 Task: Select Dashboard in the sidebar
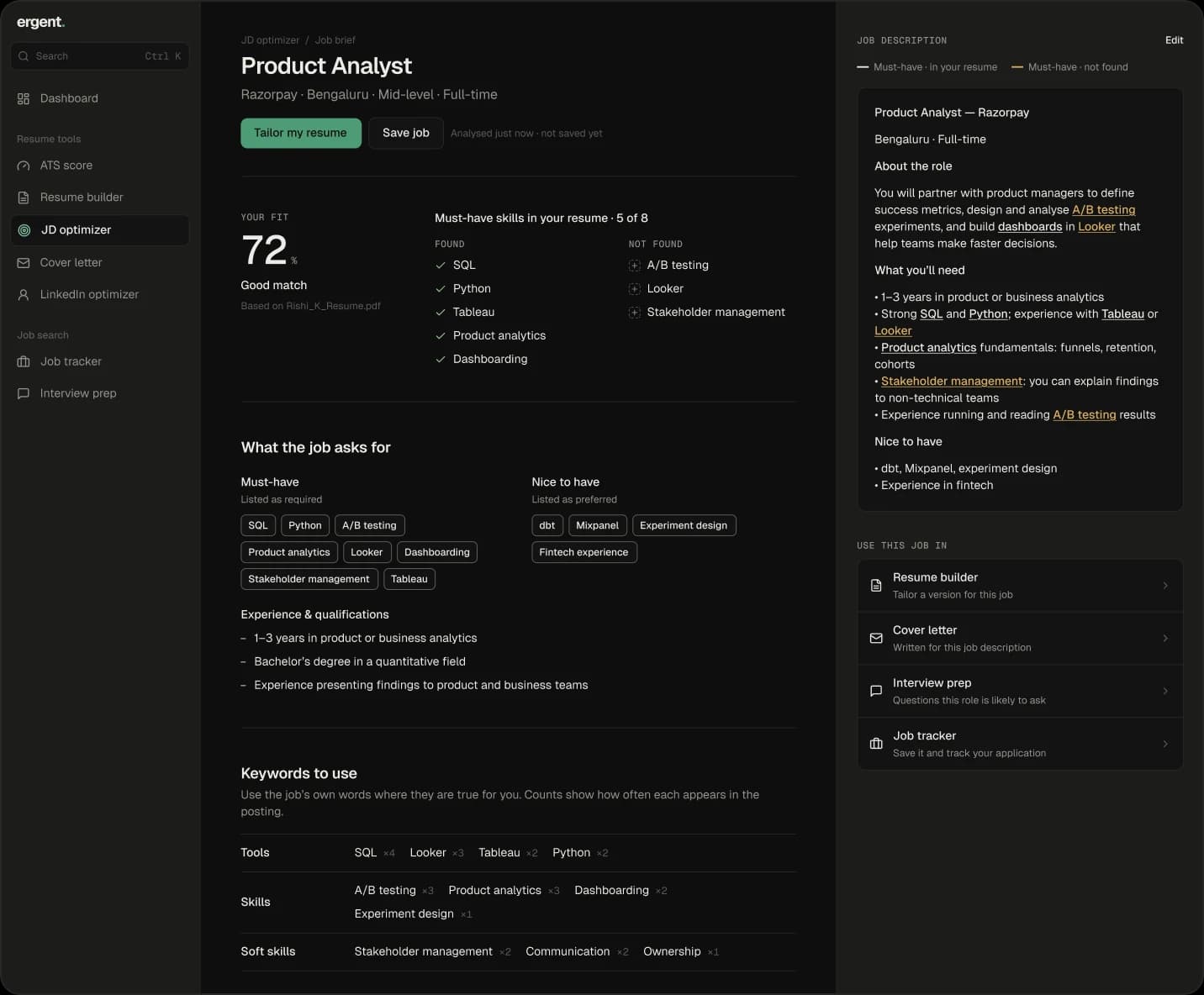pyautogui.click(x=100, y=98)
